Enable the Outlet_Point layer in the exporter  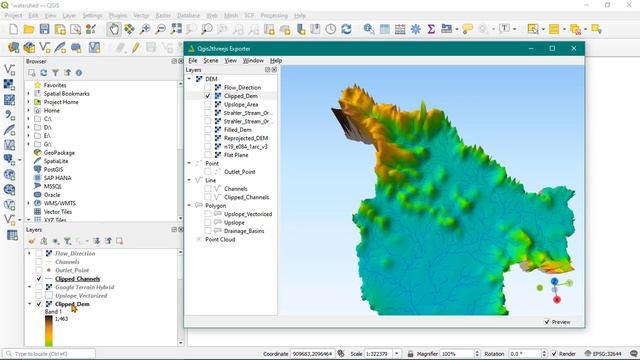tap(208, 172)
